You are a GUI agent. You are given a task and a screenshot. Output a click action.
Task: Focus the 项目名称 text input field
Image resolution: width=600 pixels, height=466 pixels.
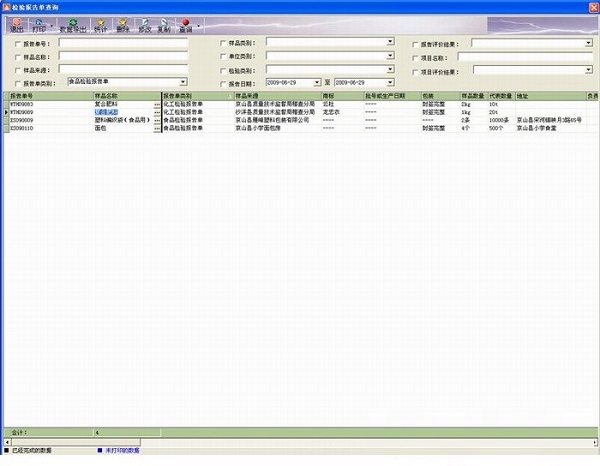tap(525, 57)
